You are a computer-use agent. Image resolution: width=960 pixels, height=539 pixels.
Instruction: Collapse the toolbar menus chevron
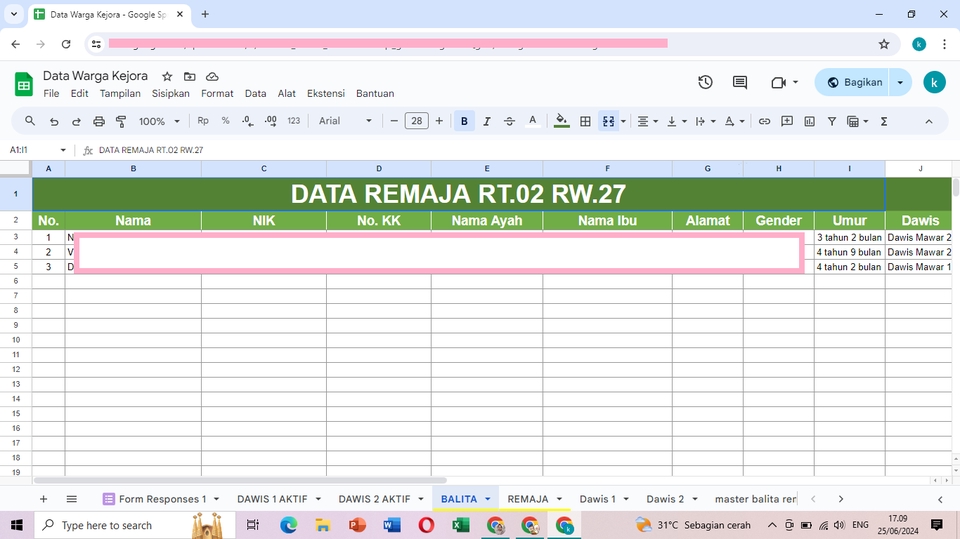(929, 121)
